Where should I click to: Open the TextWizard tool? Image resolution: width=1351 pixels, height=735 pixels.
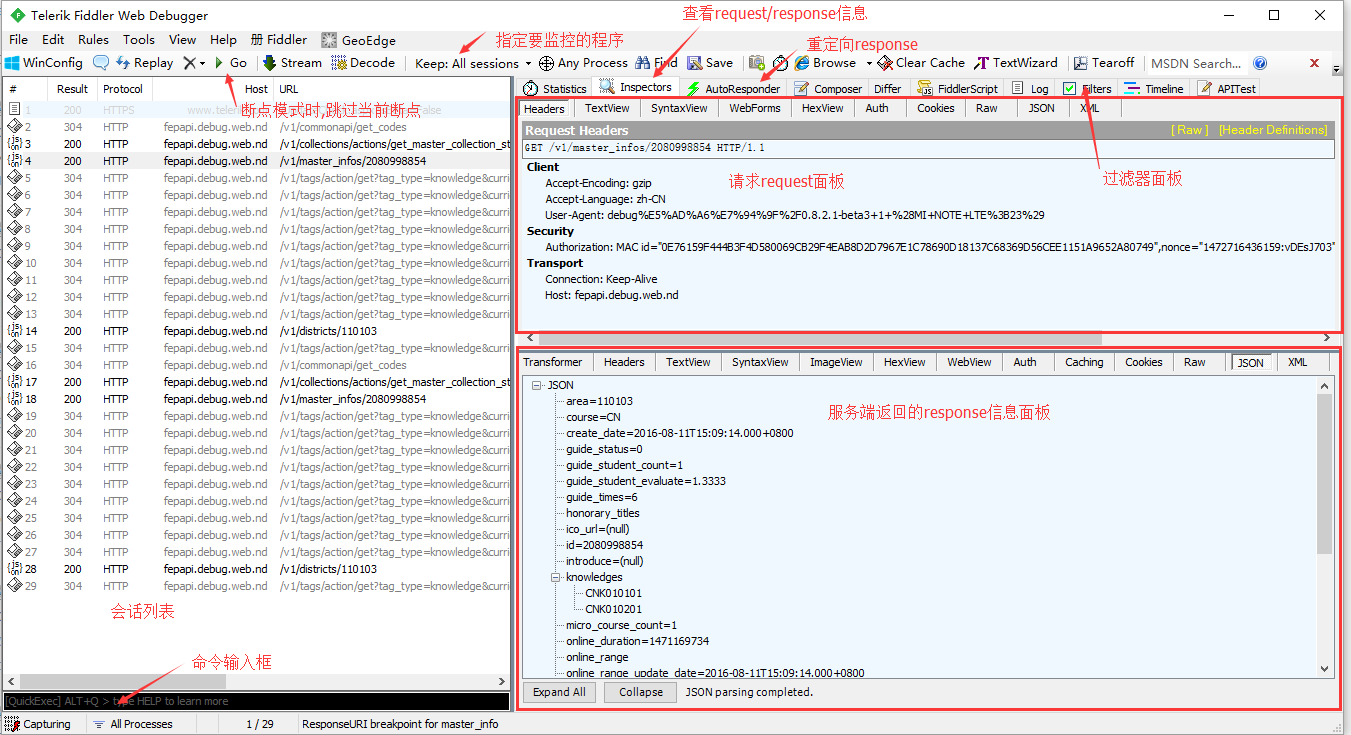click(x=1016, y=63)
